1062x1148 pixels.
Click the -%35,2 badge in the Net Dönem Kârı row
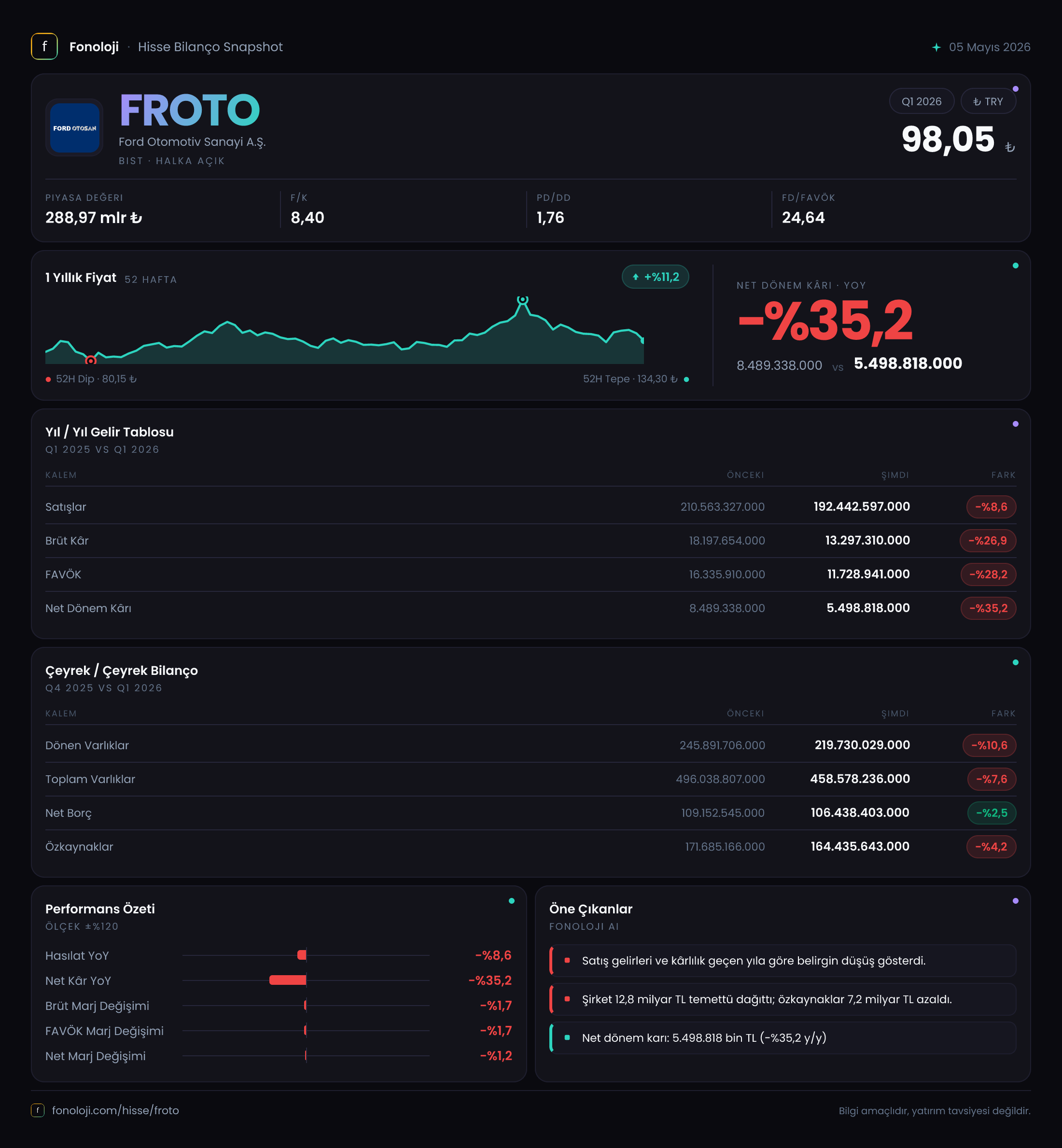pyautogui.click(x=989, y=608)
